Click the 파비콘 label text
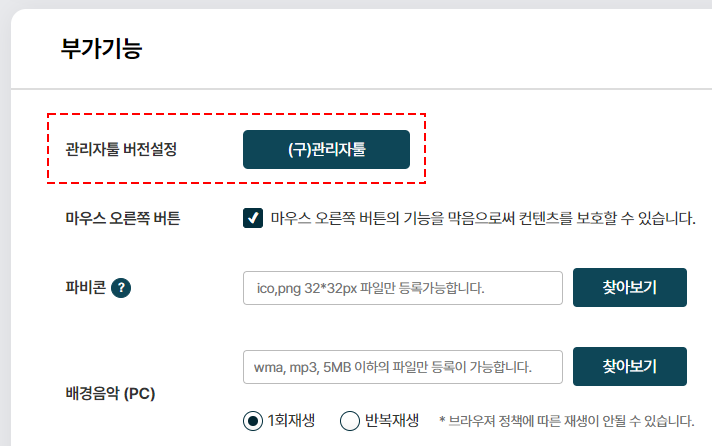Image resolution: width=712 pixels, height=446 pixels. coord(85,287)
